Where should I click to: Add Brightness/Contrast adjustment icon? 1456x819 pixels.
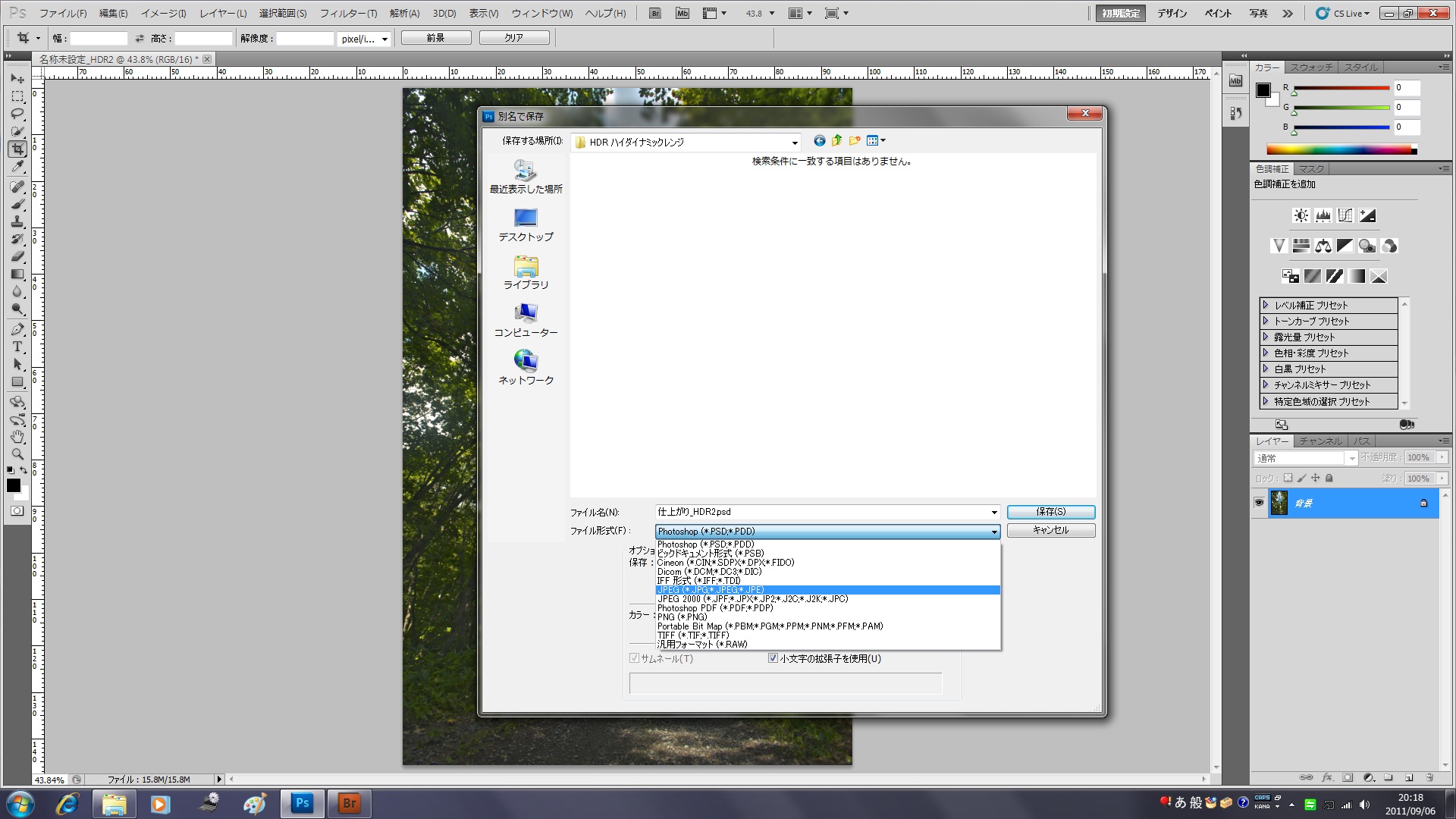pos(1301,215)
